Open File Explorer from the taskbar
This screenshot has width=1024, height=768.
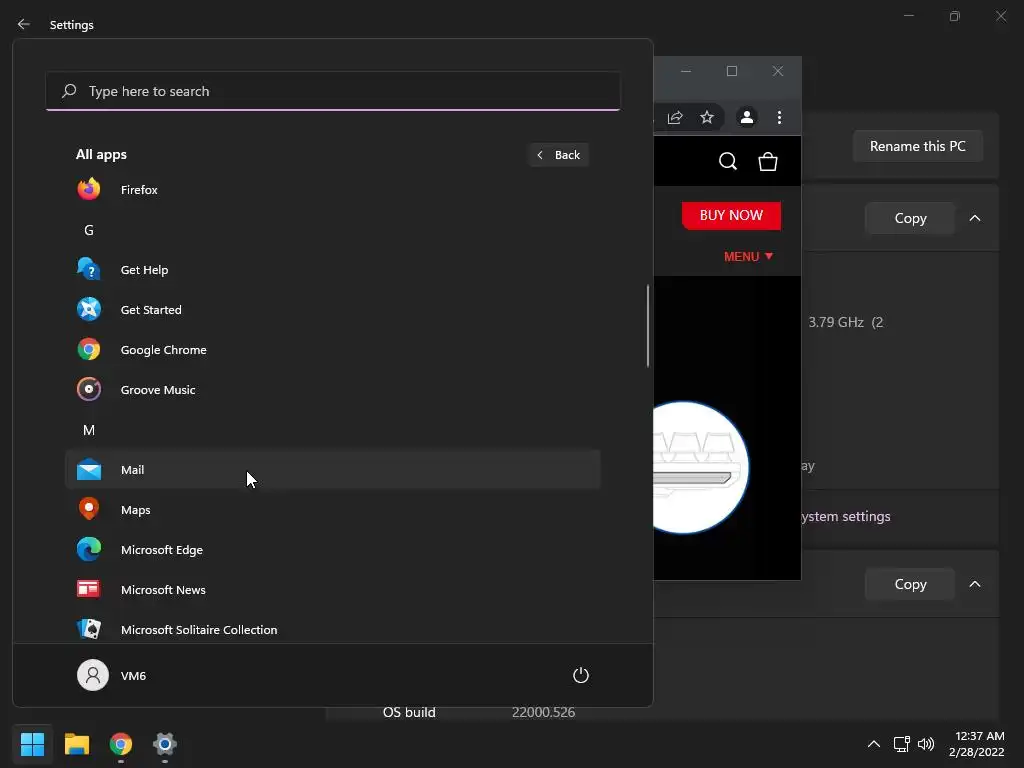click(x=76, y=744)
